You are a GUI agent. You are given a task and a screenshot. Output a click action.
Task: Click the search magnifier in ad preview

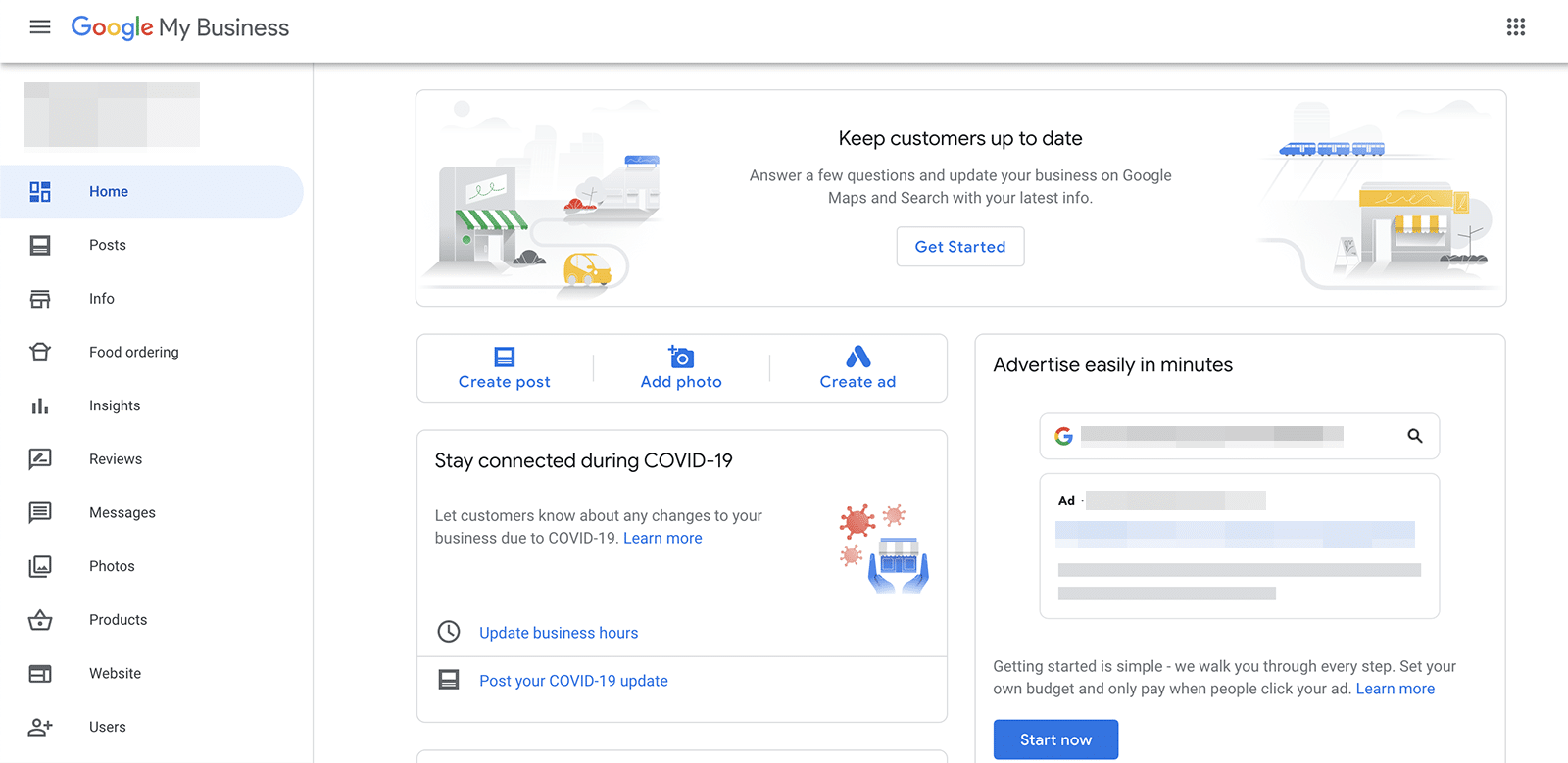coord(1415,436)
